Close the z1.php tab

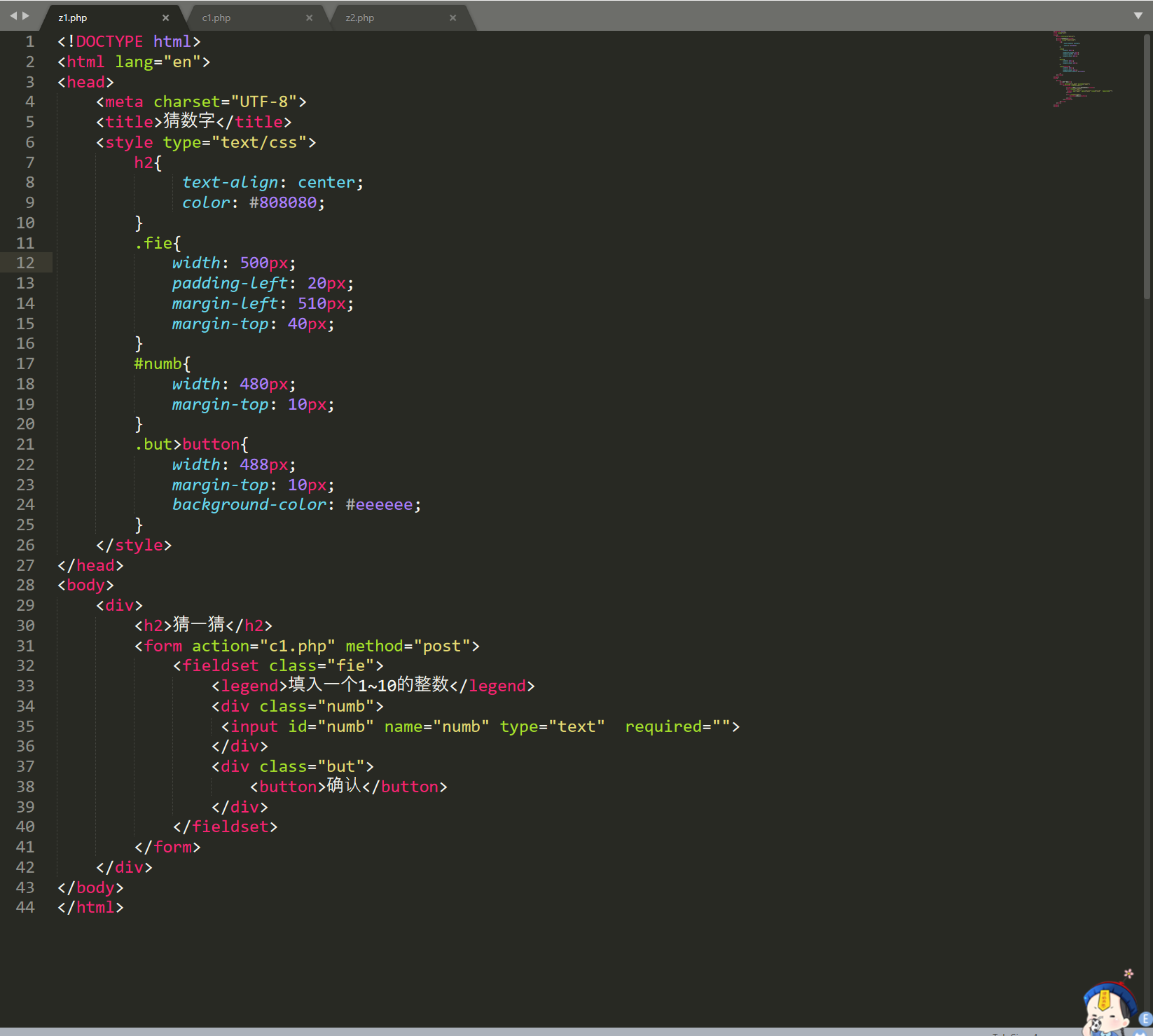[x=166, y=18]
